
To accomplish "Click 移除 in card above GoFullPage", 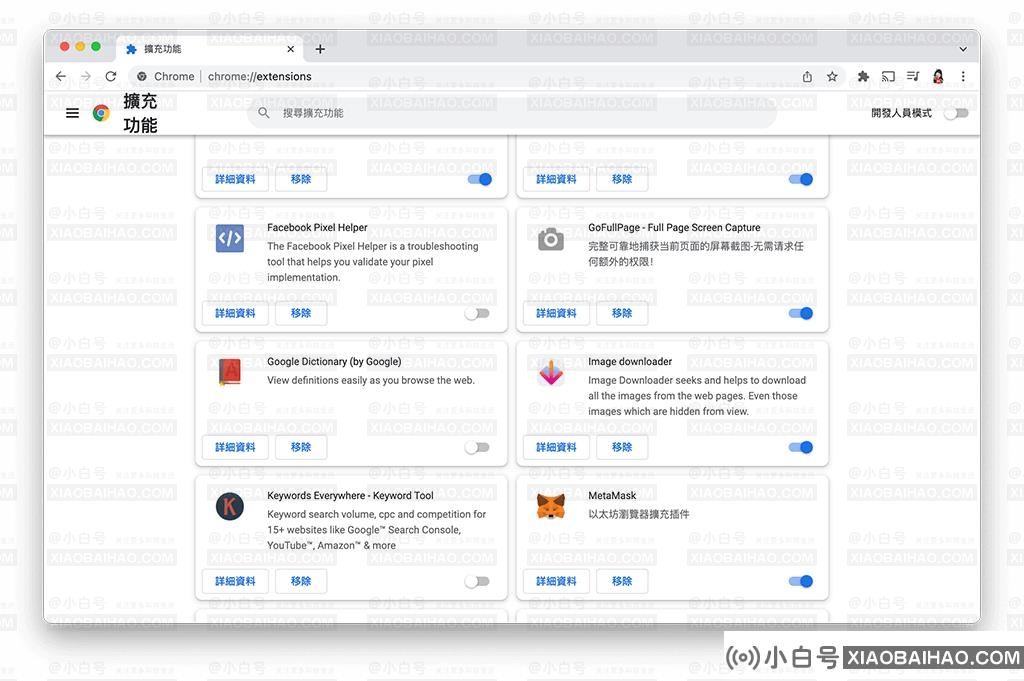I will coord(622,179).
